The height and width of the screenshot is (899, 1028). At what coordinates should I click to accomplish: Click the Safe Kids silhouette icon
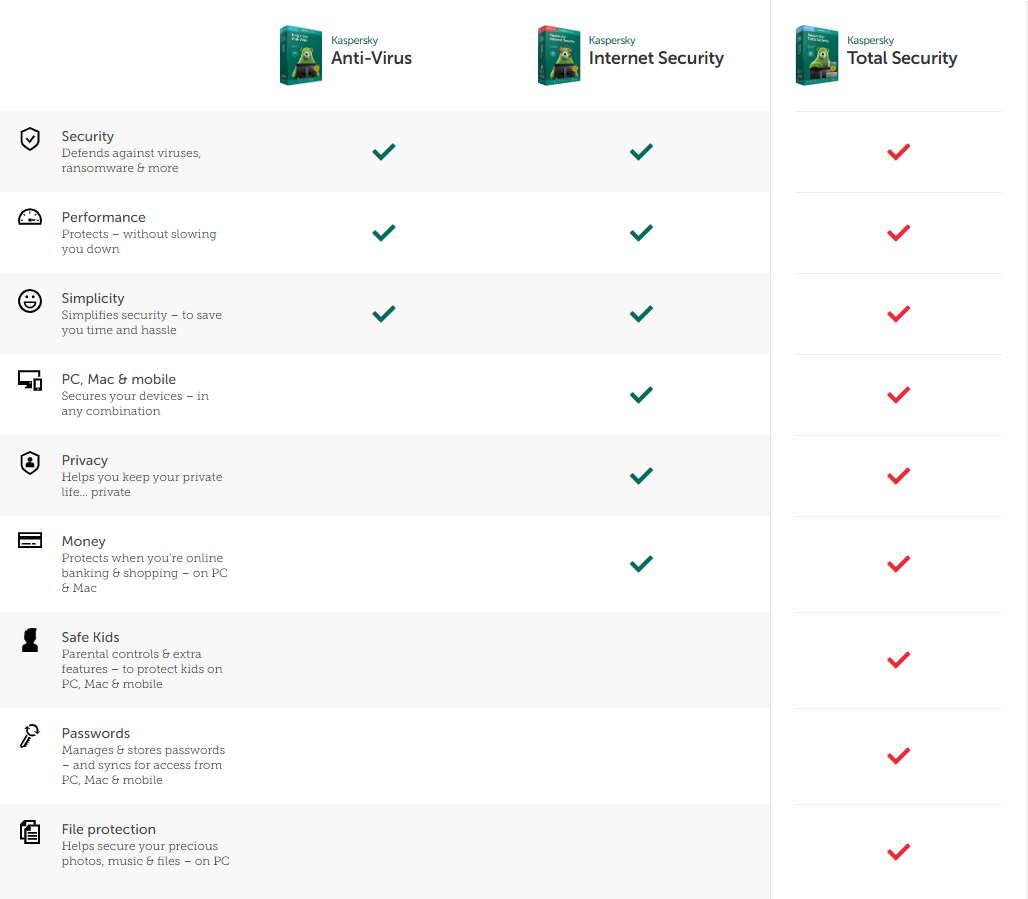click(30, 640)
